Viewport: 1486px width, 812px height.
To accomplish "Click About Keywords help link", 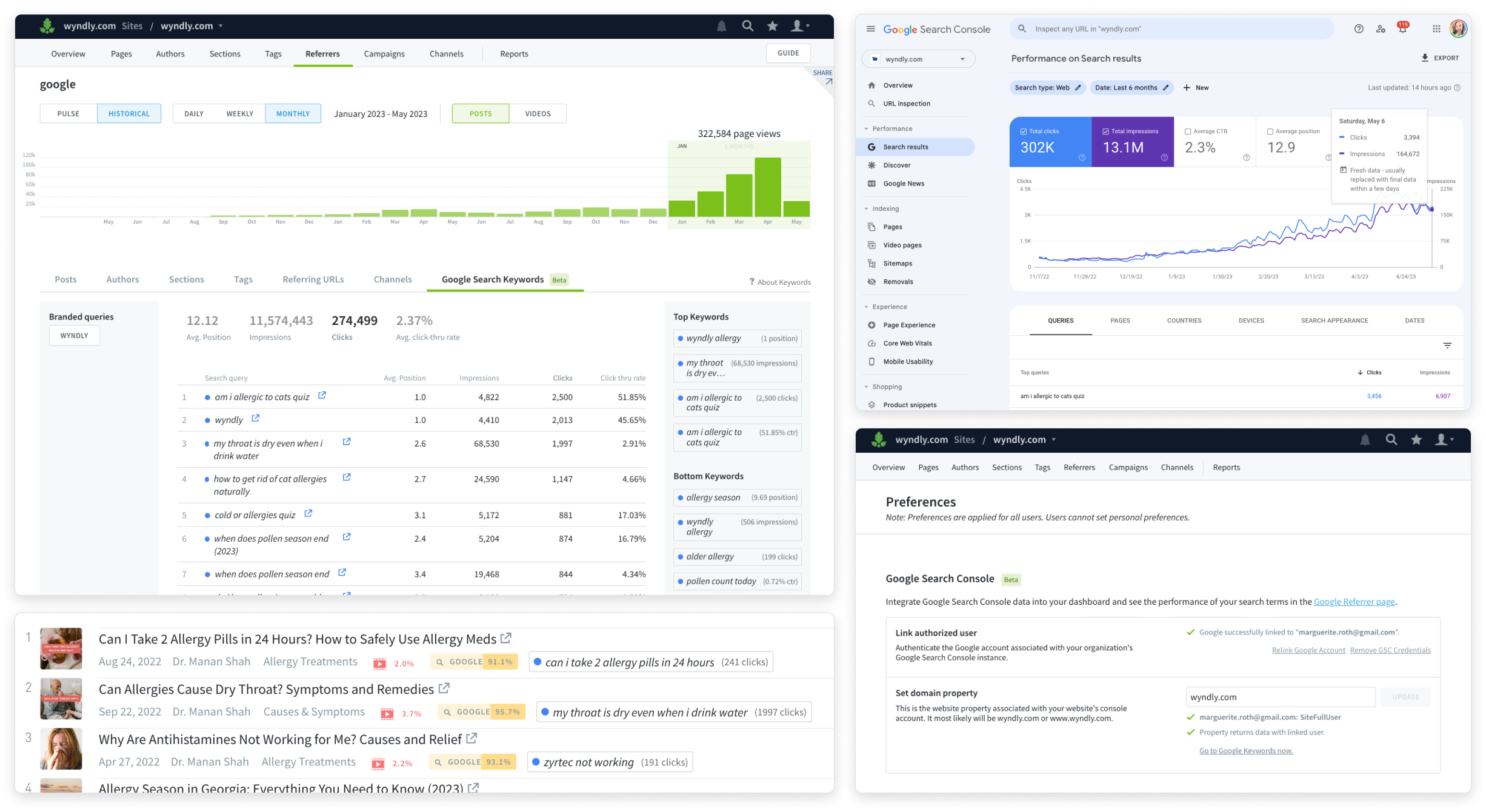I will (x=780, y=282).
